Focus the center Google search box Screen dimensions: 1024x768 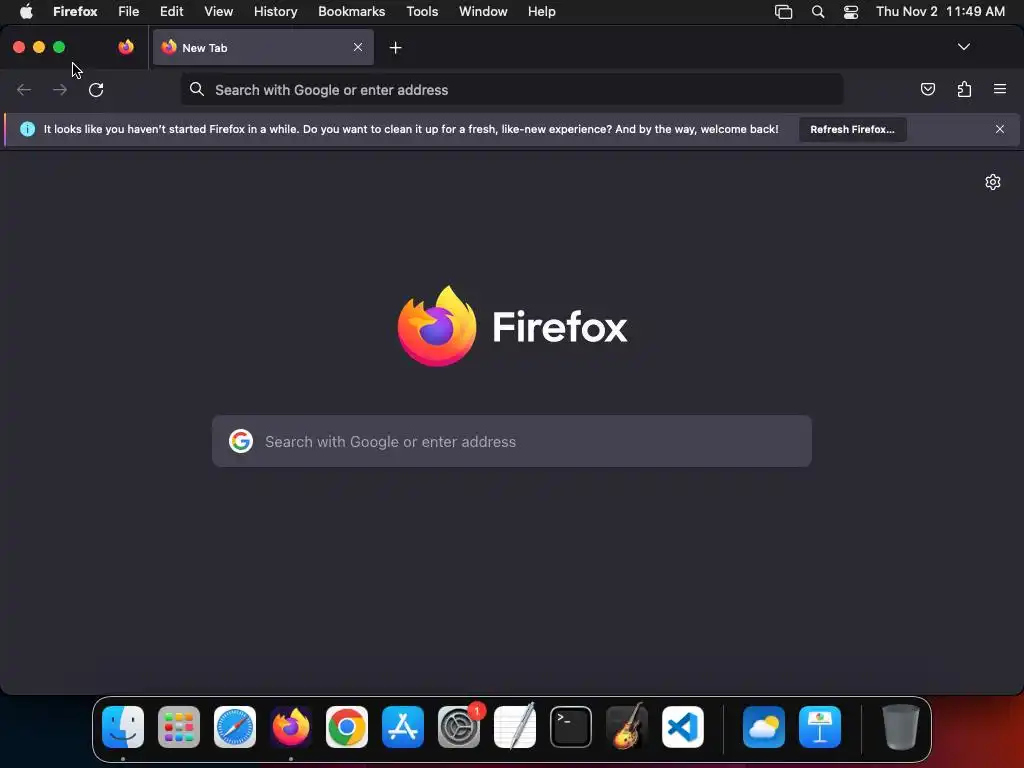pos(511,441)
